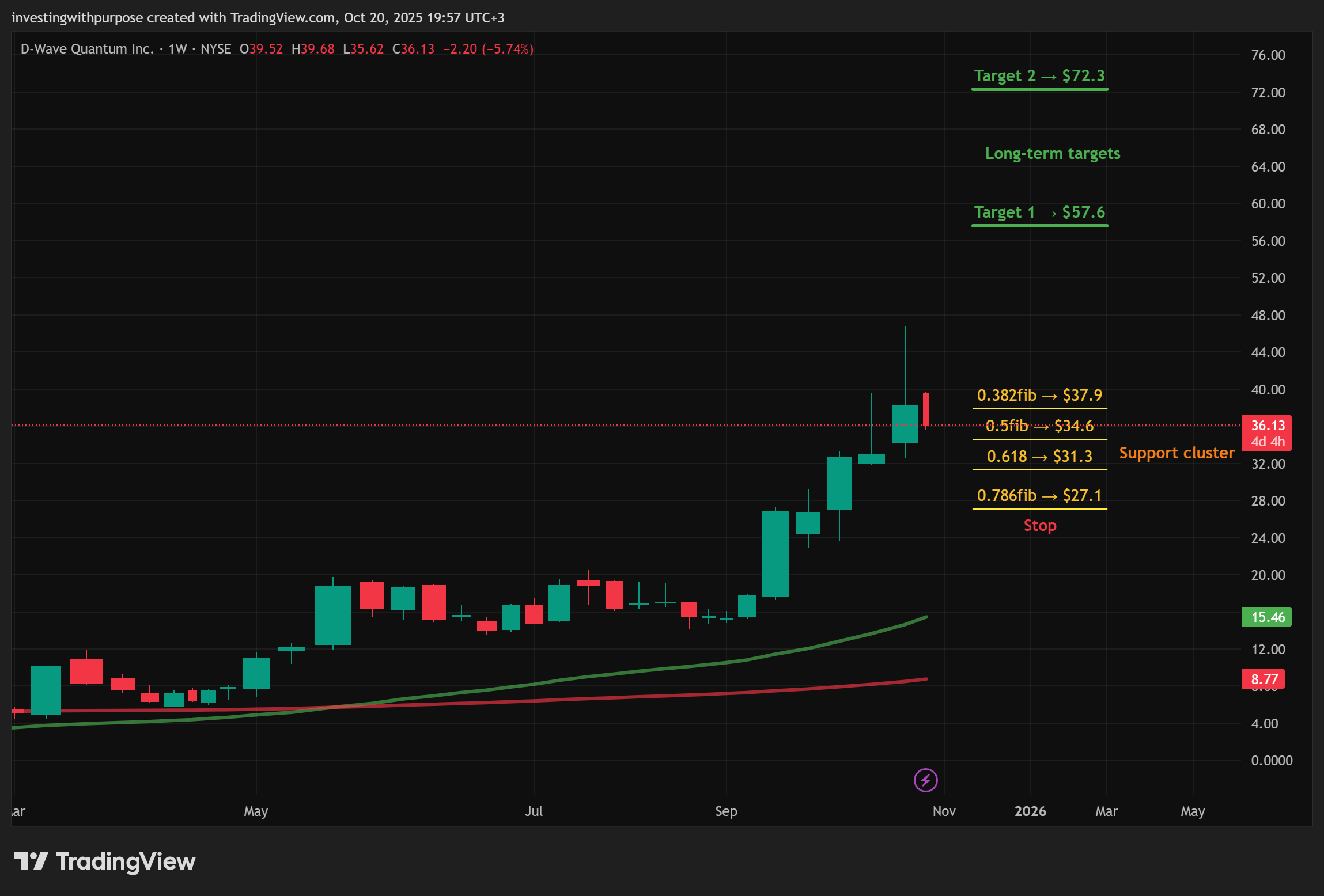Select the 0.618 → $31.3 level label
This screenshot has width=1324, height=896.
[1039, 457]
